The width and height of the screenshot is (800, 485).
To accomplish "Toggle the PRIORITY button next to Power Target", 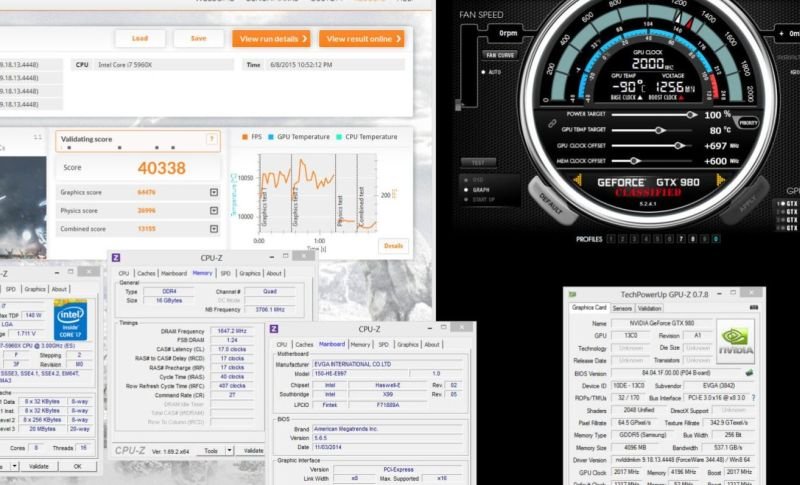I will click(x=747, y=122).
